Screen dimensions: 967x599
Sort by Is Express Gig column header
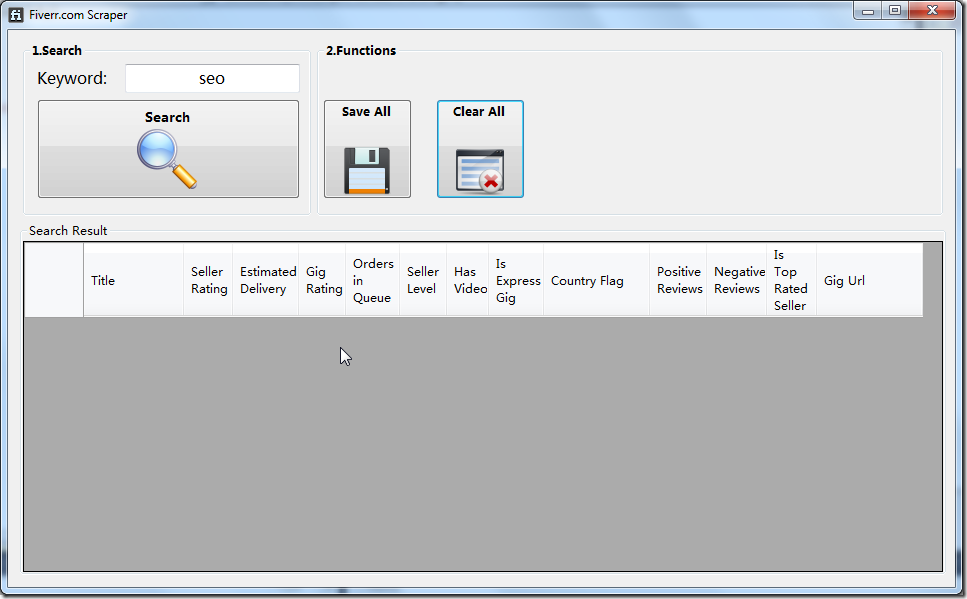click(x=516, y=280)
